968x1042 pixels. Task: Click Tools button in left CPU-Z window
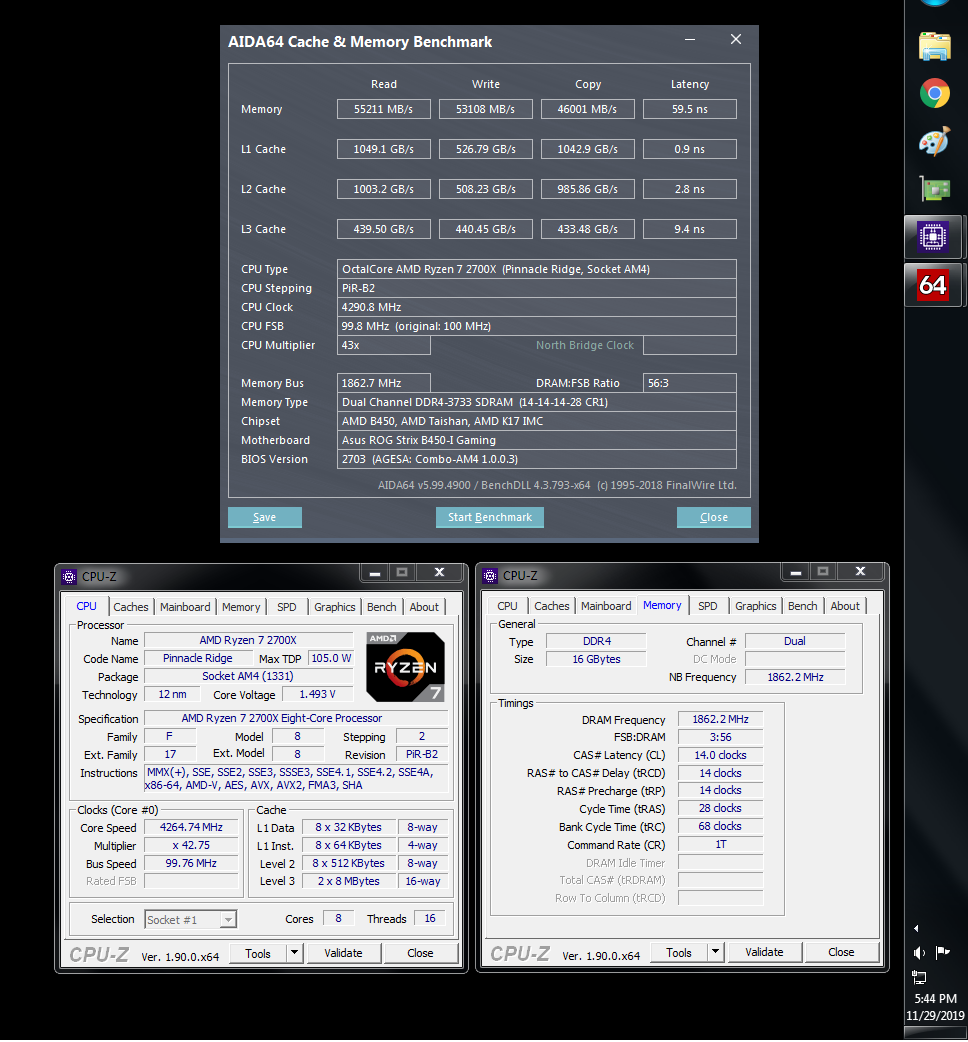pyautogui.click(x=258, y=953)
